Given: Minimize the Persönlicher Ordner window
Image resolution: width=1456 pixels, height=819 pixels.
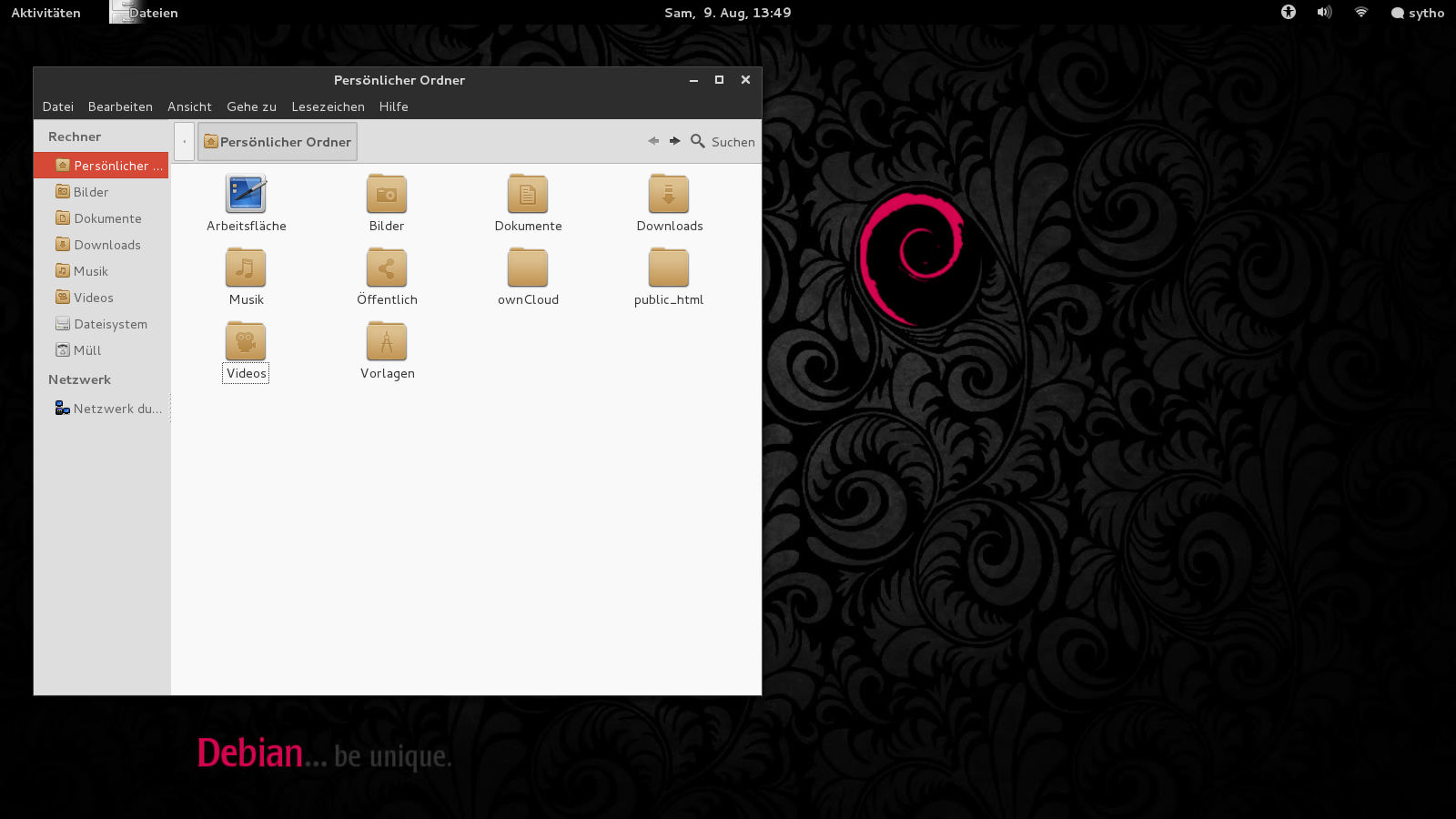Looking at the screenshot, I should [x=693, y=80].
